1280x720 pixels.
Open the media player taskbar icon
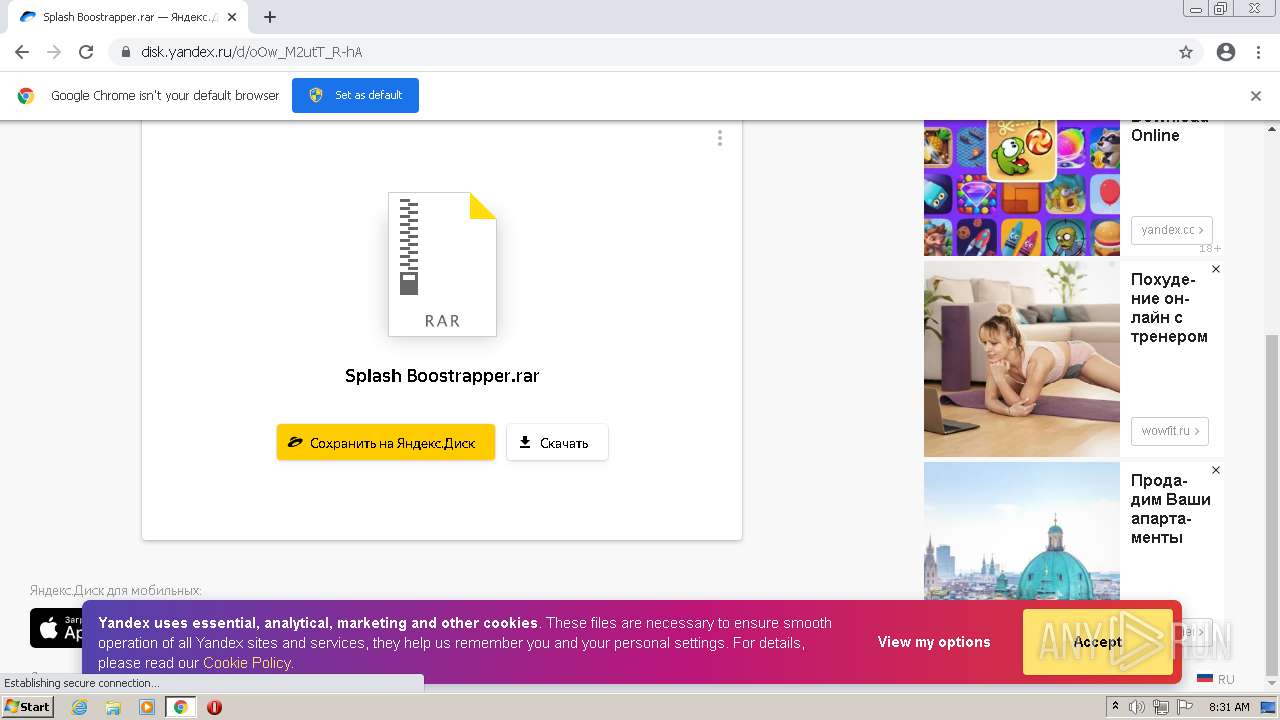[x=147, y=707]
